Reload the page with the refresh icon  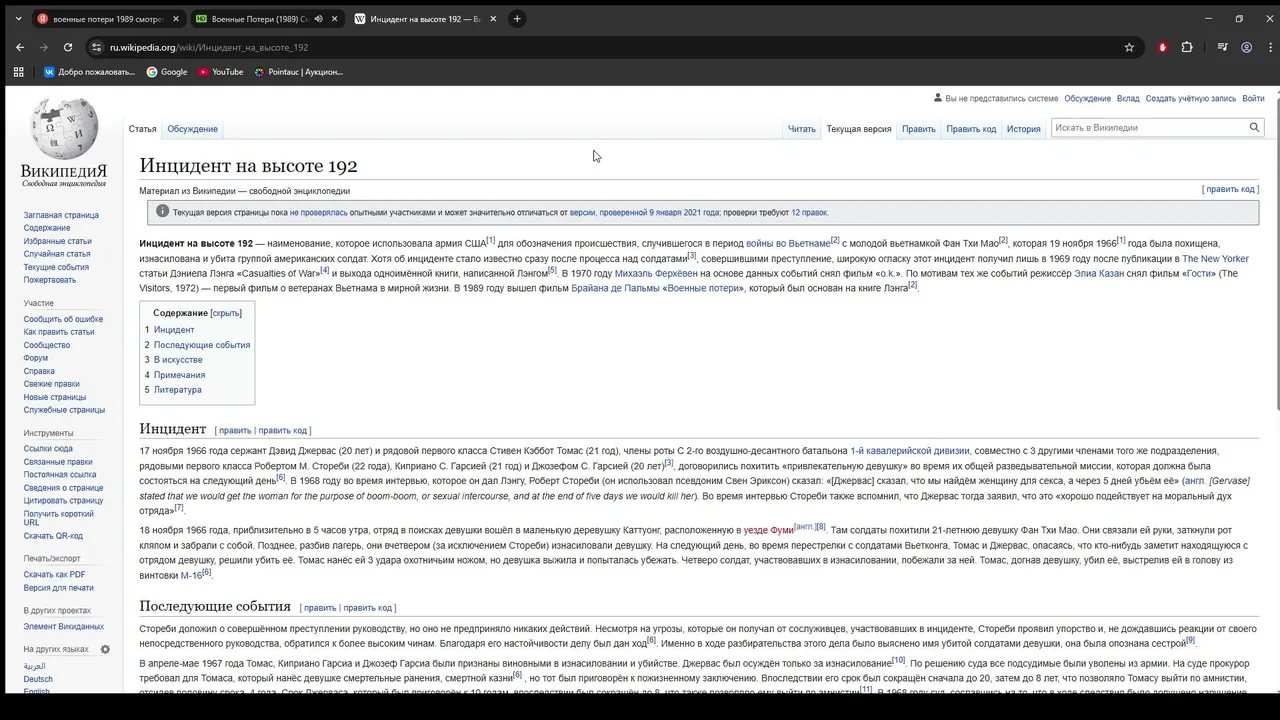(68, 47)
